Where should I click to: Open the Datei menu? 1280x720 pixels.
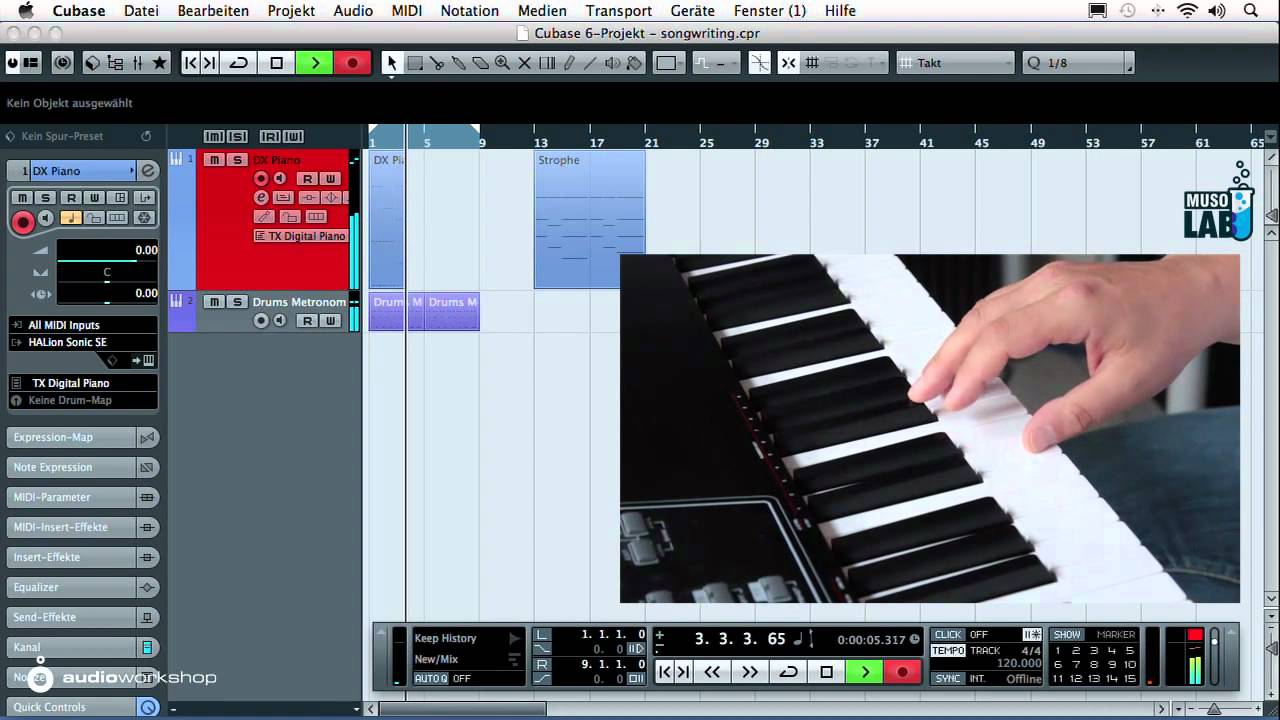pos(141,11)
